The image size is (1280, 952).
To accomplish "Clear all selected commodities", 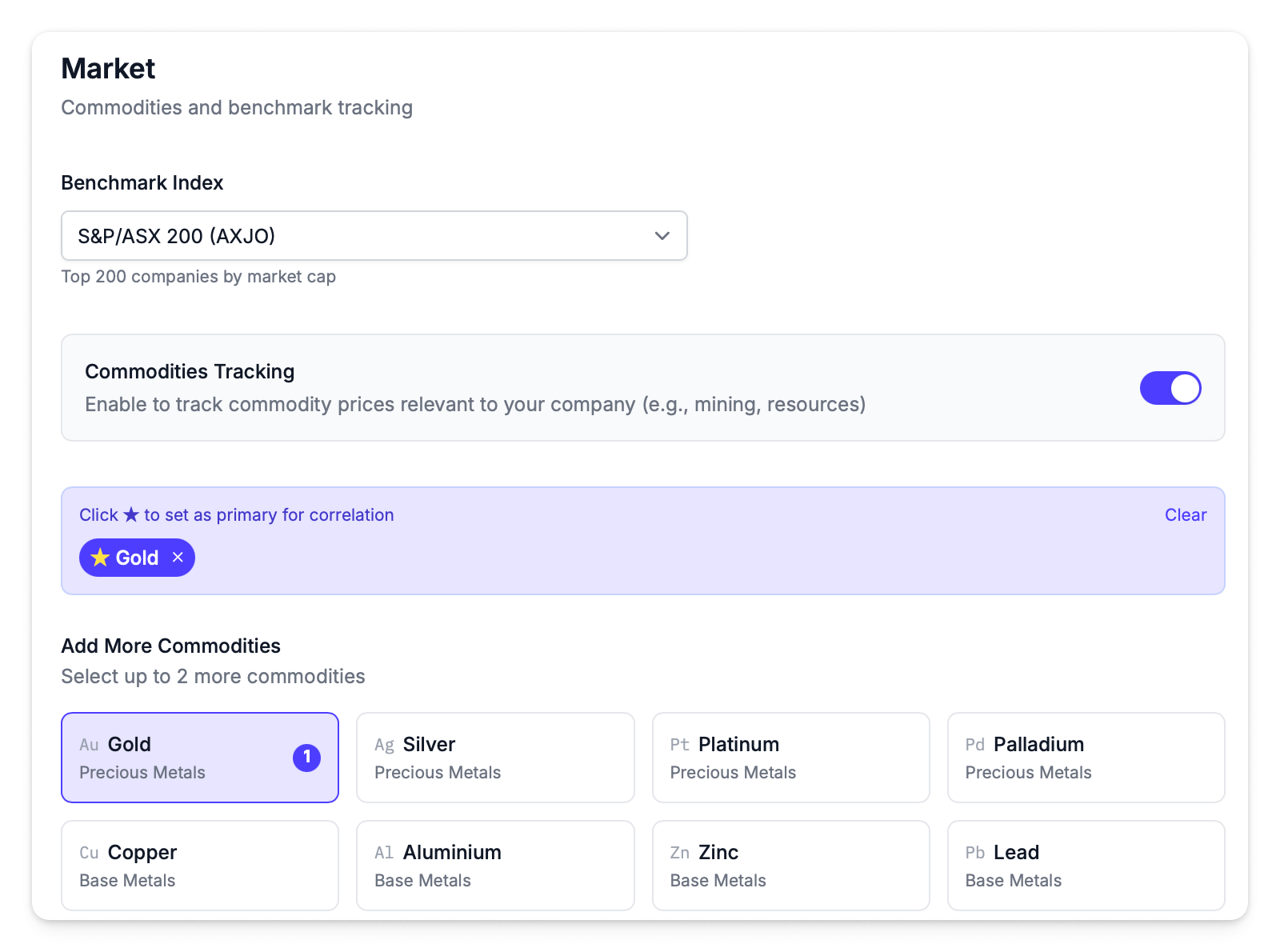I will pyautogui.click(x=1185, y=515).
